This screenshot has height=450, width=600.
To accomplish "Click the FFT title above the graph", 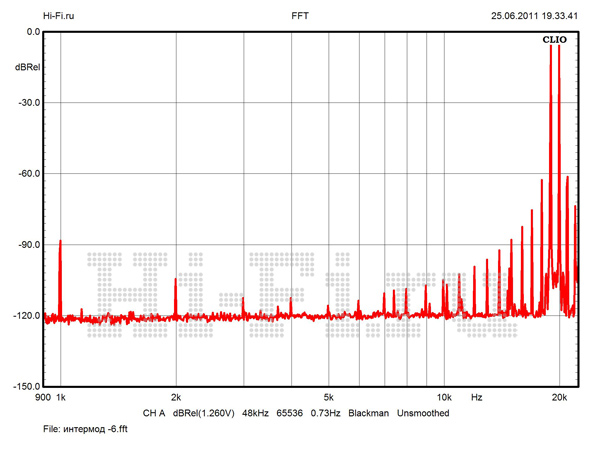I will coord(300,16).
